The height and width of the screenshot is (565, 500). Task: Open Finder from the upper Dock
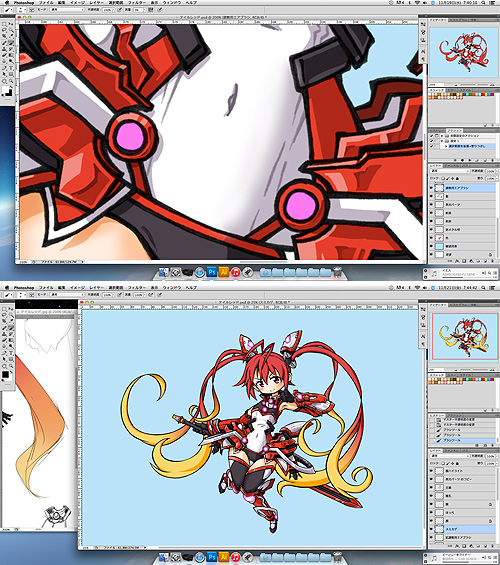click(x=164, y=272)
